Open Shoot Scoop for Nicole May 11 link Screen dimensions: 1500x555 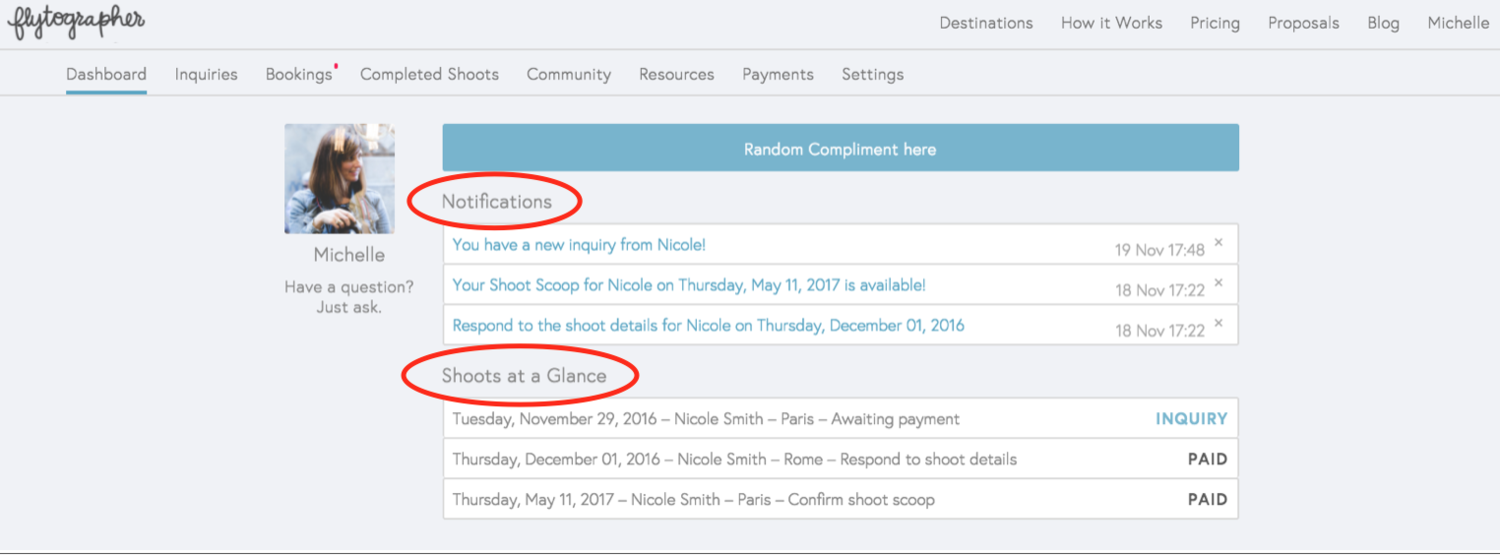tap(689, 285)
